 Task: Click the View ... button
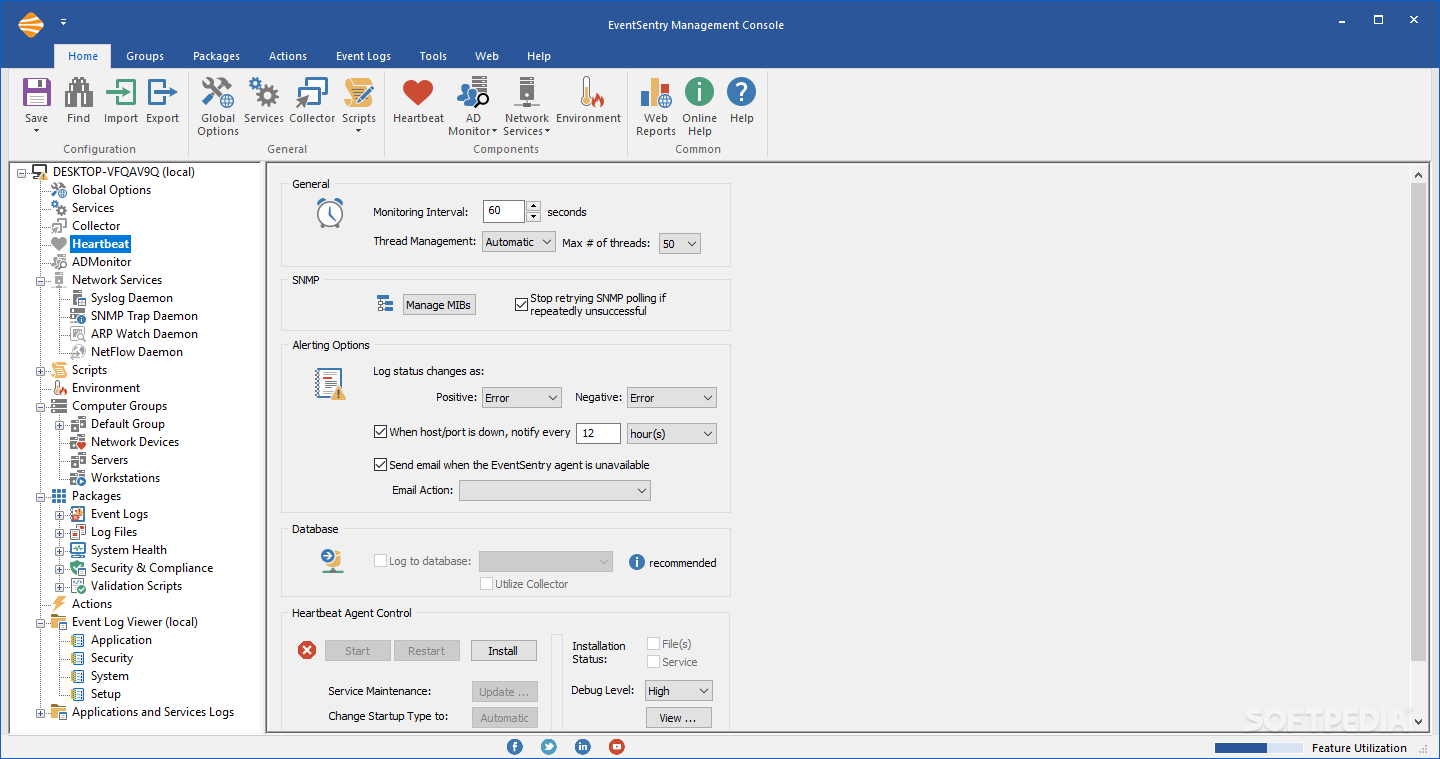click(x=678, y=718)
